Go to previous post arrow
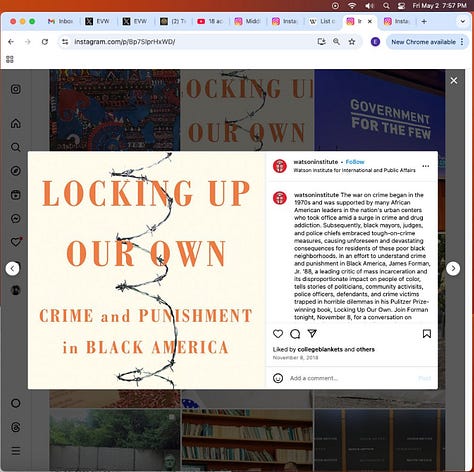 [x=12, y=268]
